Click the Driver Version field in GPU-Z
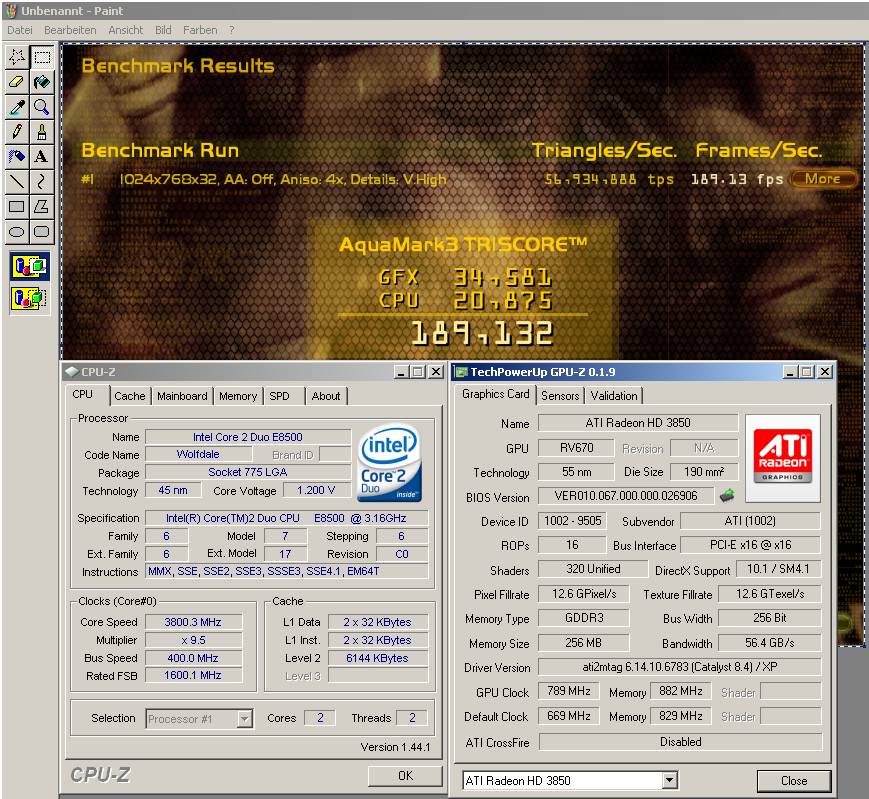The width and height of the screenshot is (869, 799). tap(679, 667)
